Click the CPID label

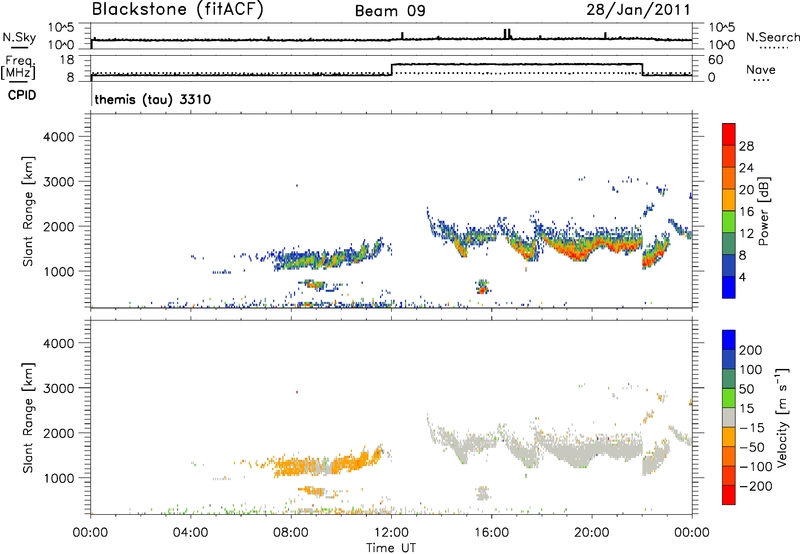[x=22, y=95]
